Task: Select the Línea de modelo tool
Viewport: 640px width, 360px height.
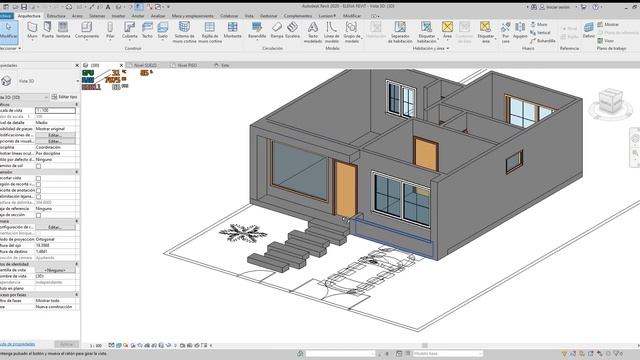Action: [x=331, y=32]
